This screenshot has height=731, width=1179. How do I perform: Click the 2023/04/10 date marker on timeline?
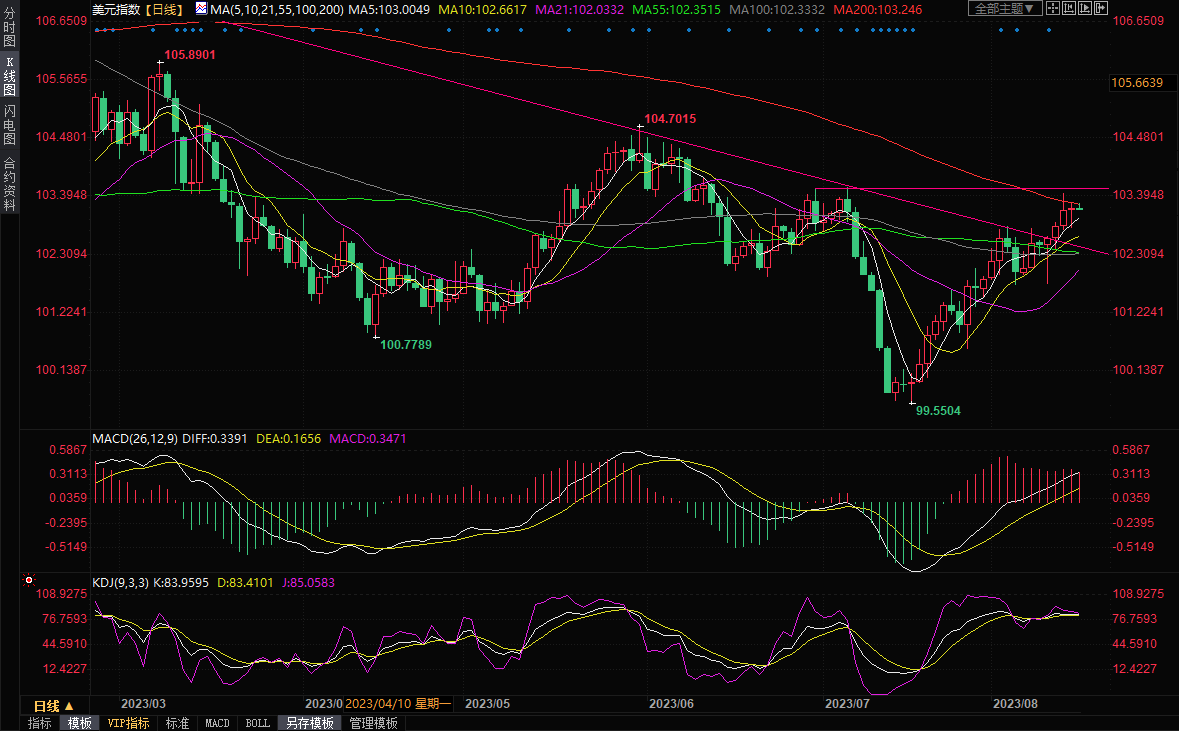(x=378, y=705)
